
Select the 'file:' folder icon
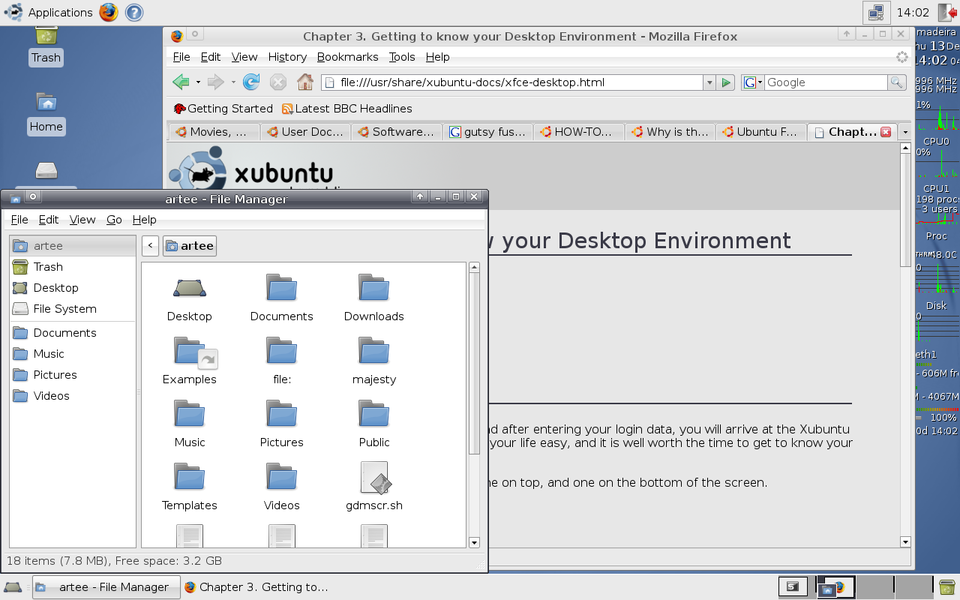click(281, 351)
